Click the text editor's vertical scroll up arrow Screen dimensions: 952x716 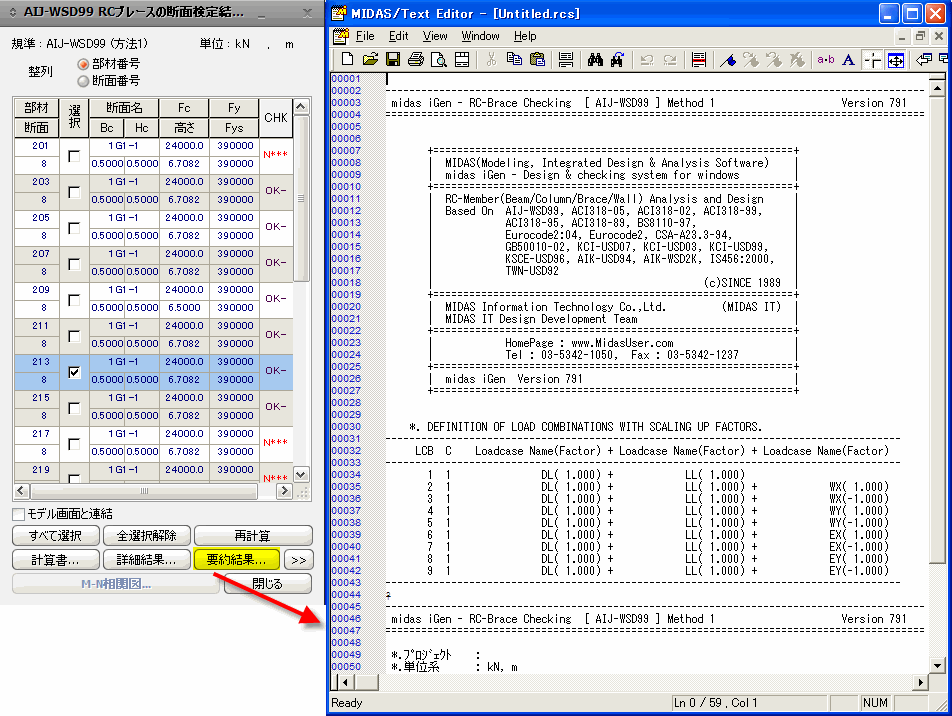937,89
